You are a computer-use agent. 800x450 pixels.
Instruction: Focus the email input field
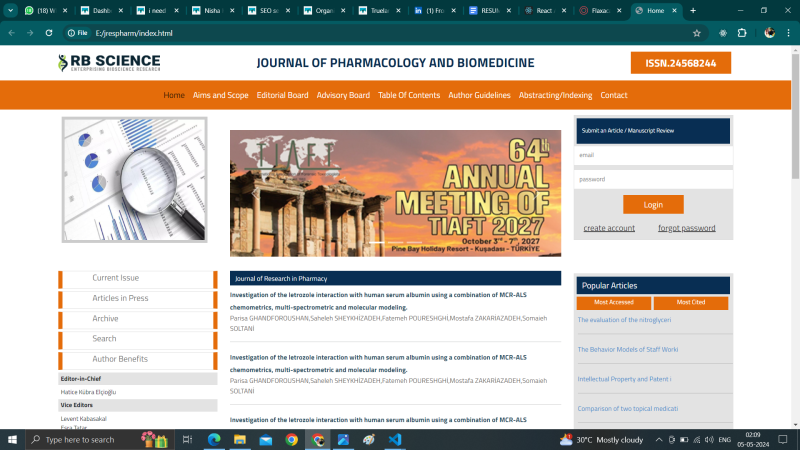(653, 155)
